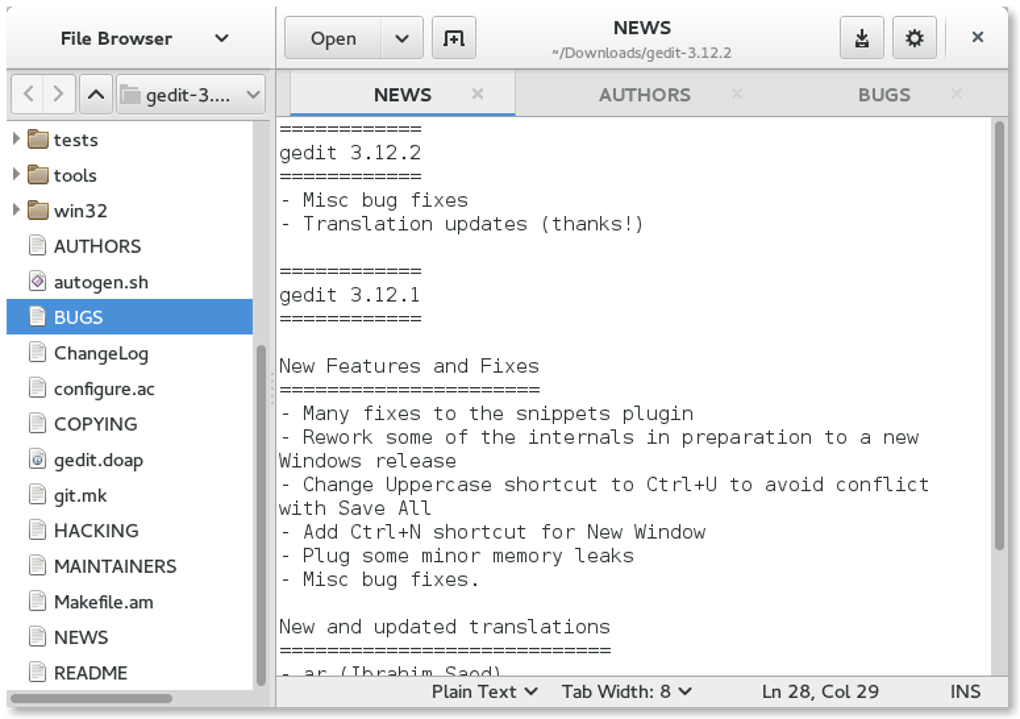Expand the win32 folder tree

click(x=16, y=210)
